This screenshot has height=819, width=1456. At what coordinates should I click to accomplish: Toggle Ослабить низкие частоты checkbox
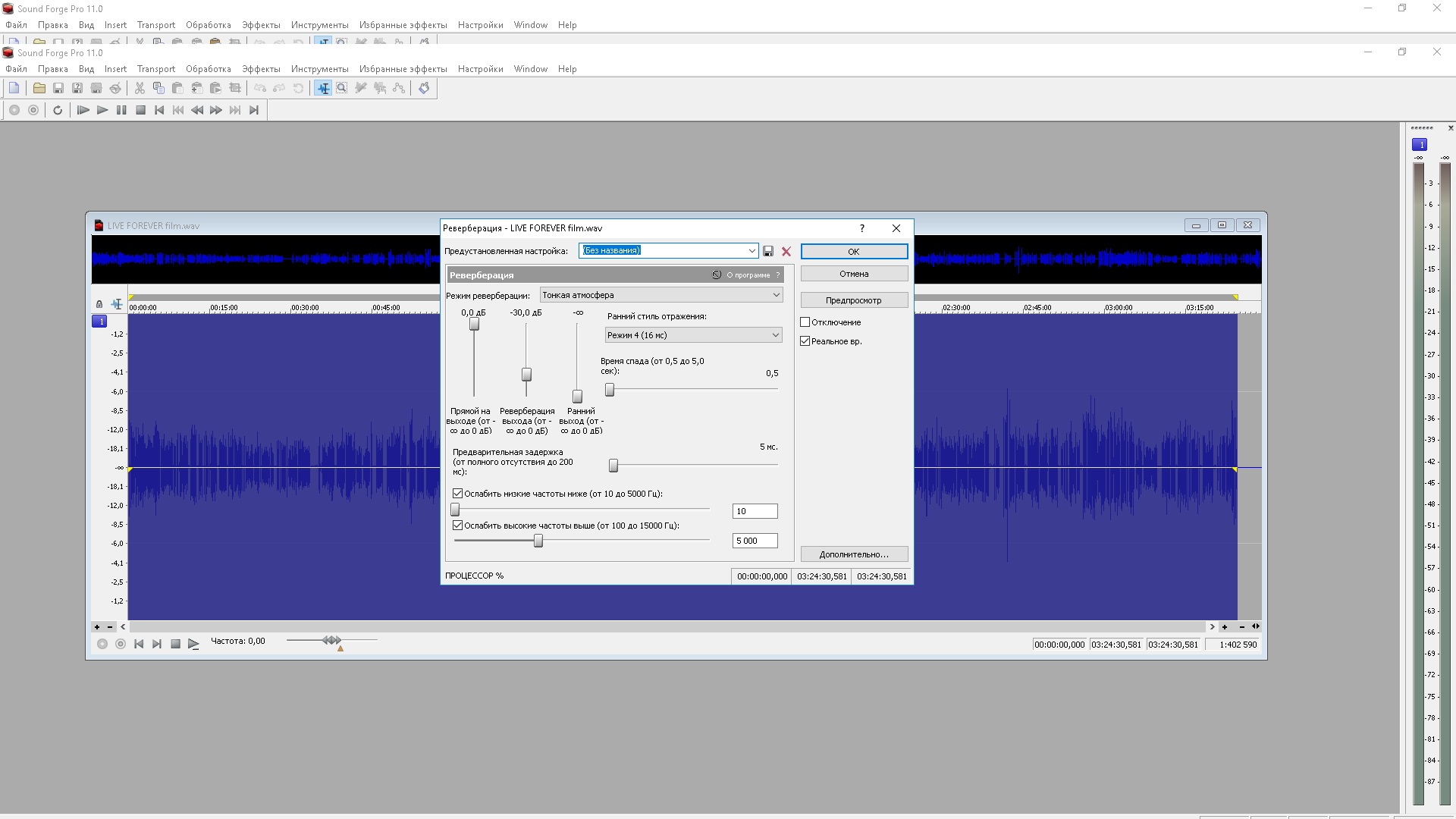tap(457, 494)
